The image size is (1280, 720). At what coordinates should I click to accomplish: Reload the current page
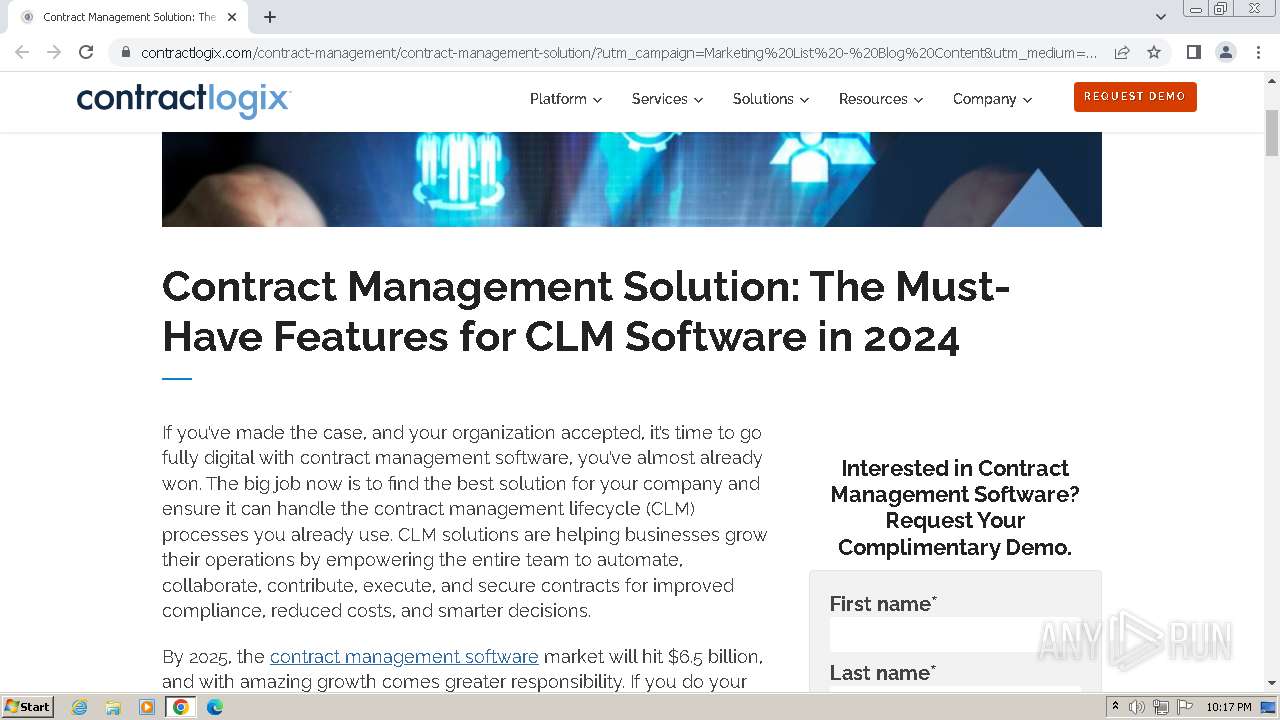(86, 52)
